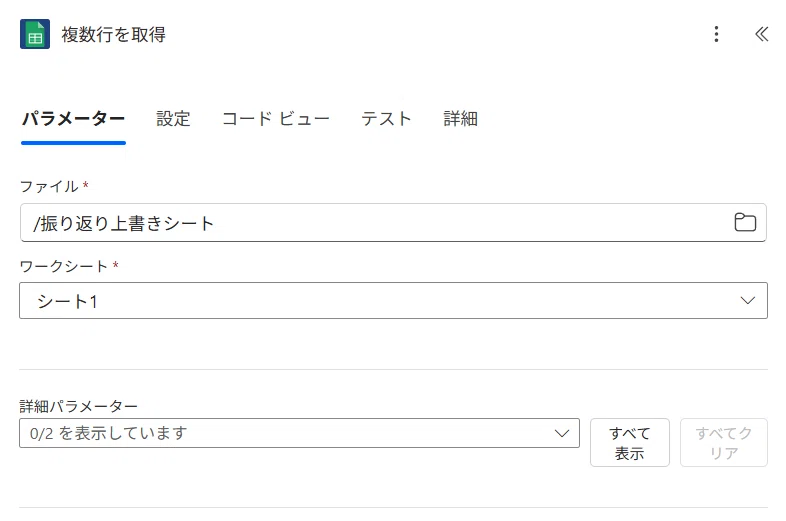Image resolution: width=786 pixels, height=521 pixels.
Task: Expand the worksheet list via its chevron arrow
Action: (x=747, y=300)
